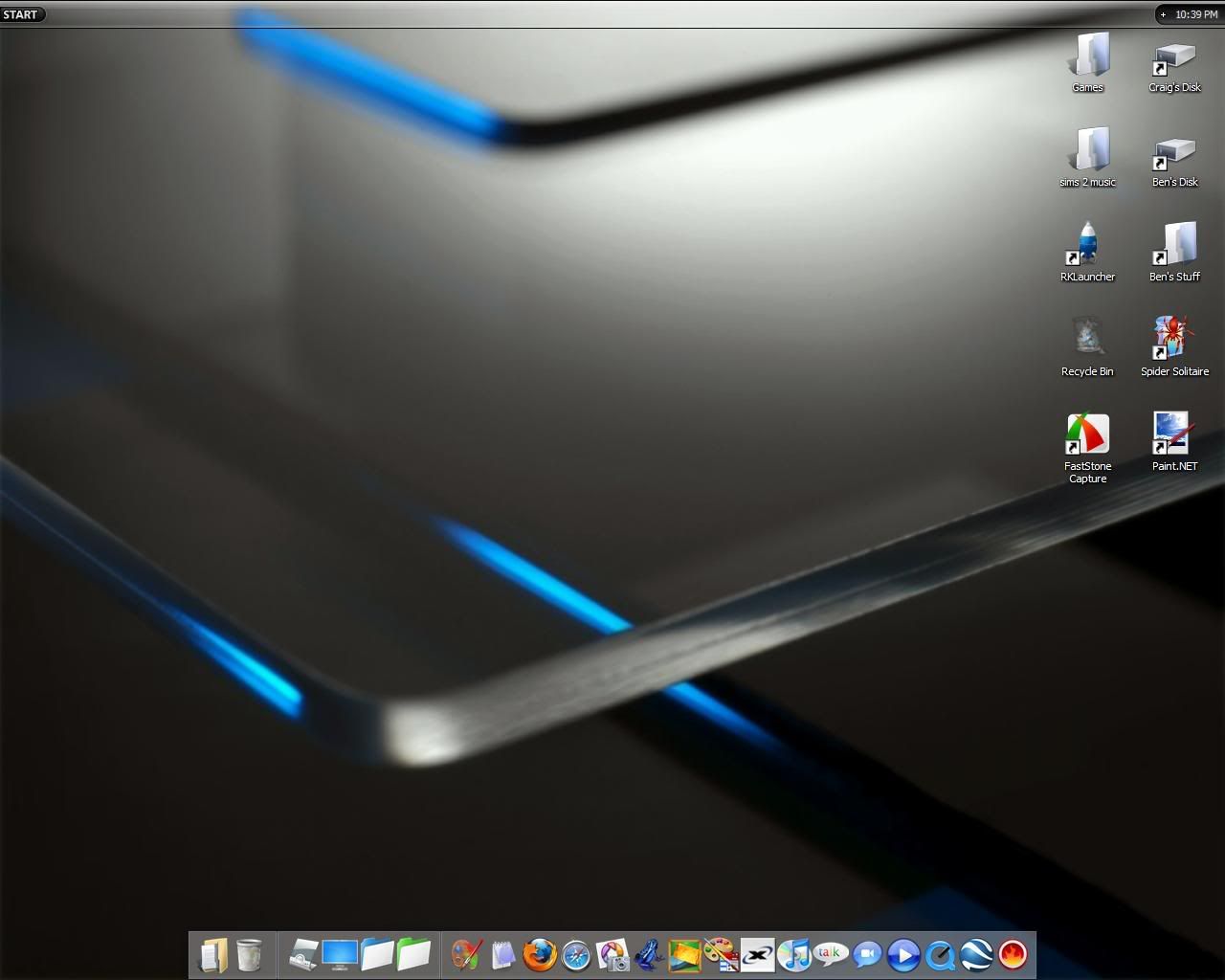
Task: Launch Safari compass icon in dock
Action: point(576,954)
